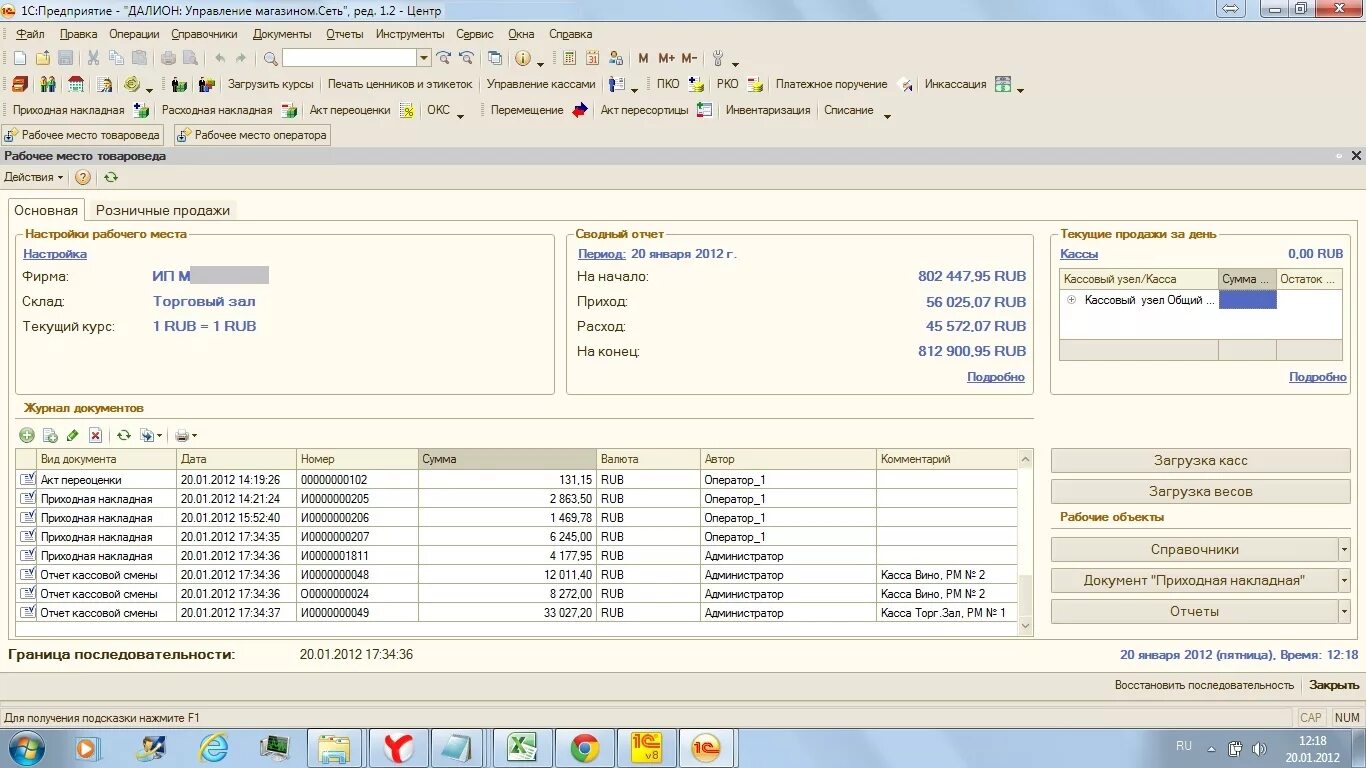Open the Рабочее место оператора window button
Viewport: 1366px width, 768px height.
tap(251, 135)
